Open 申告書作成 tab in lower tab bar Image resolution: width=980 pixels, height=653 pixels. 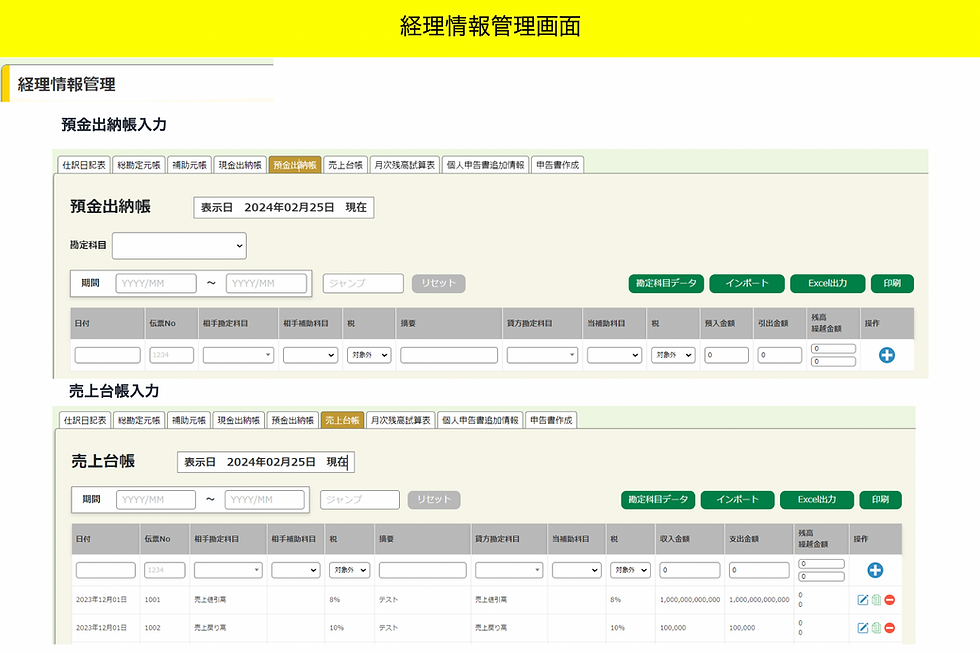point(551,420)
